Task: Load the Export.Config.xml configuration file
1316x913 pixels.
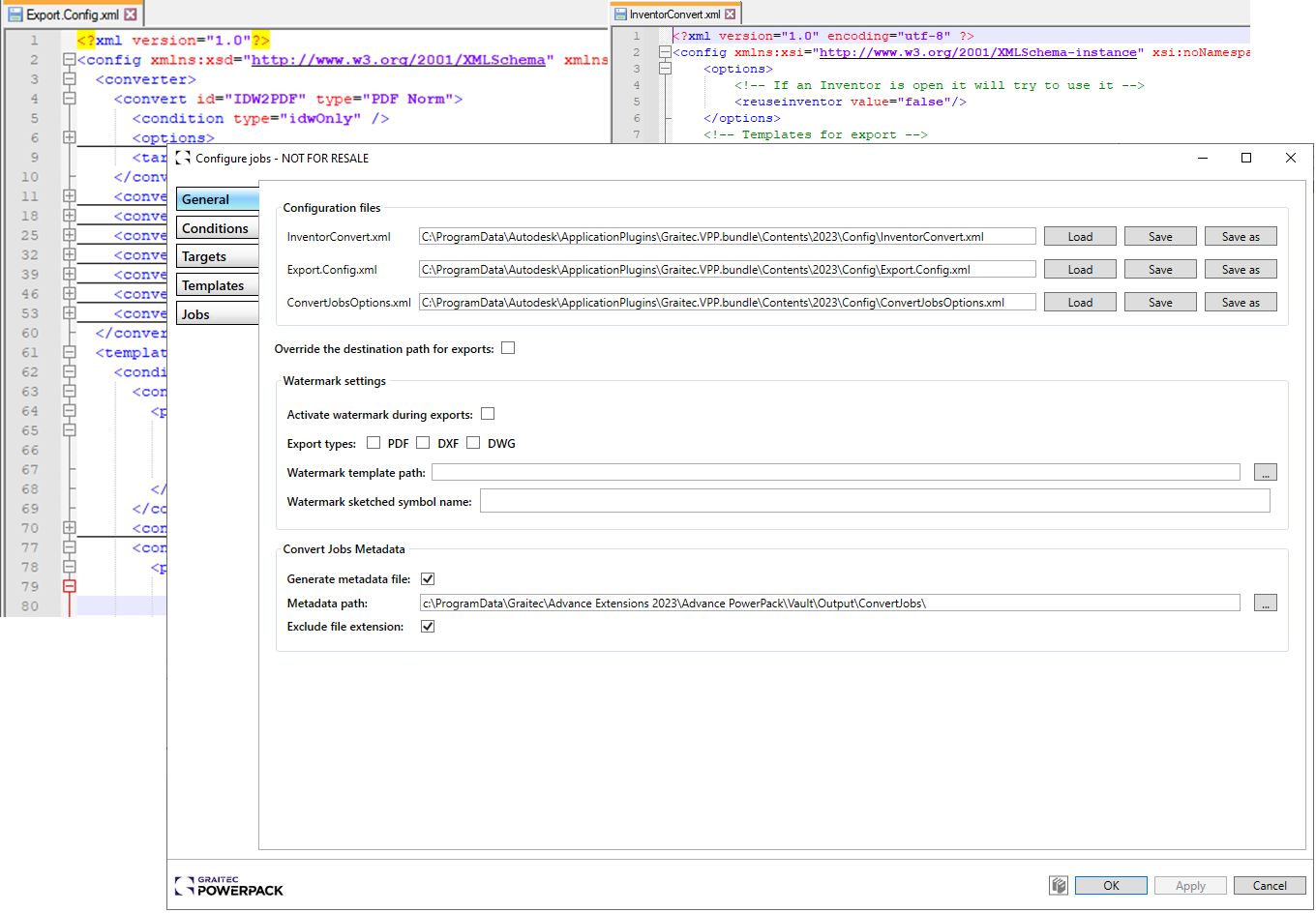Action: click(x=1080, y=269)
